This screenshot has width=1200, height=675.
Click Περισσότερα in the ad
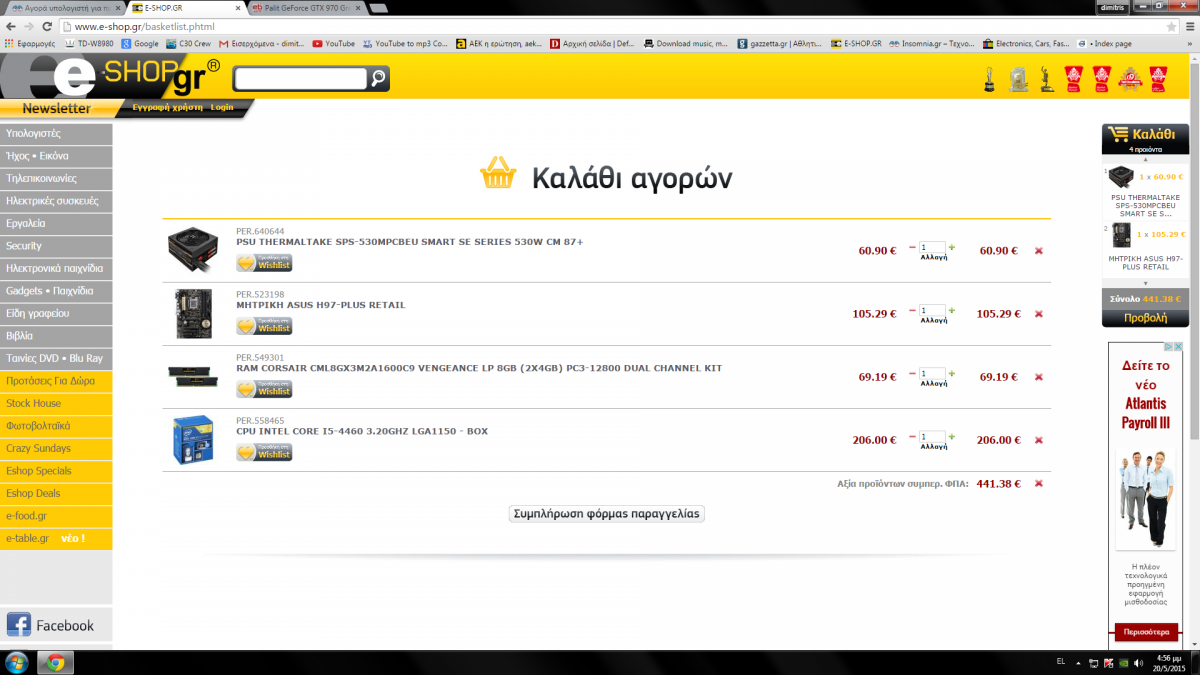click(x=1145, y=632)
